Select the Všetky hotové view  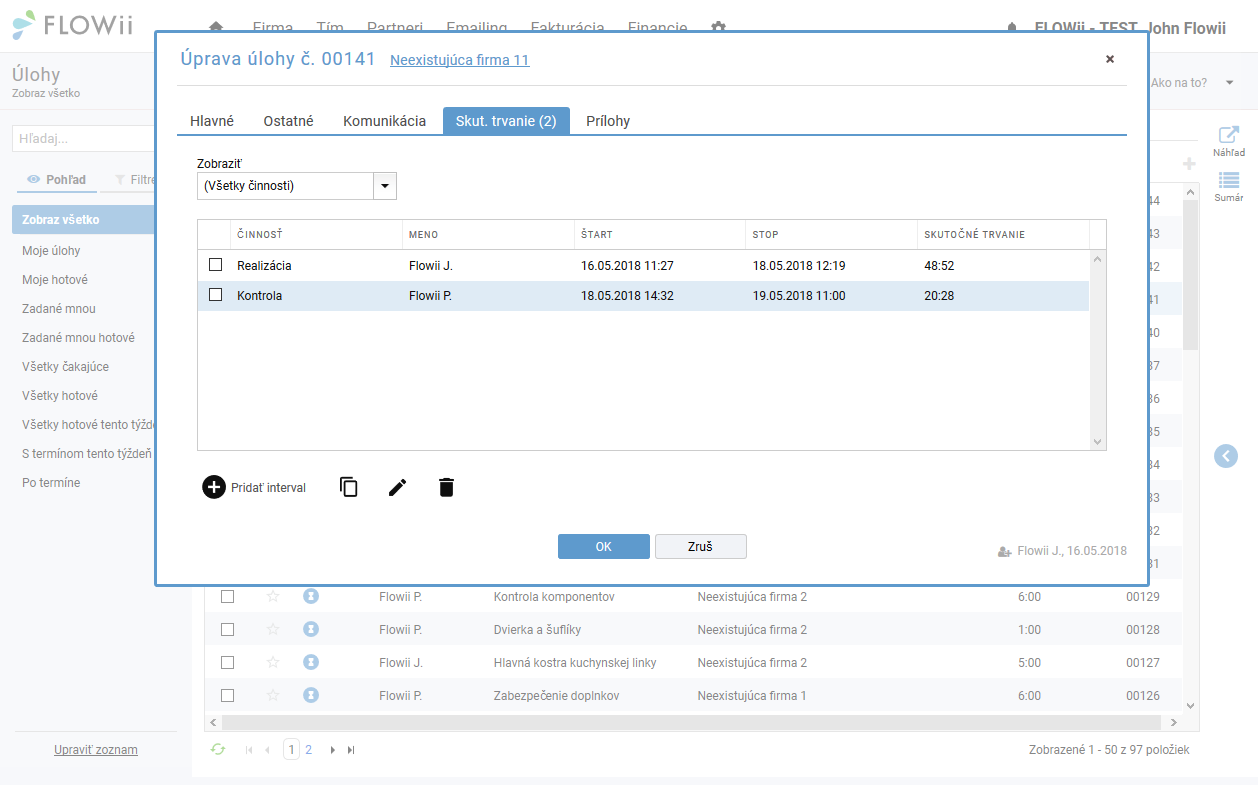(60, 396)
